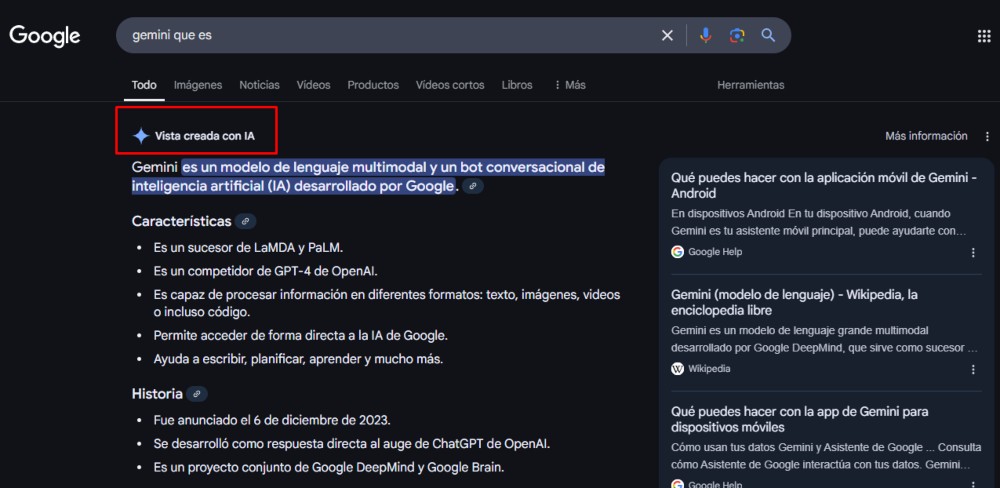Click the magnifying glass search button
The height and width of the screenshot is (488, 1000).
tap(768, 36)
